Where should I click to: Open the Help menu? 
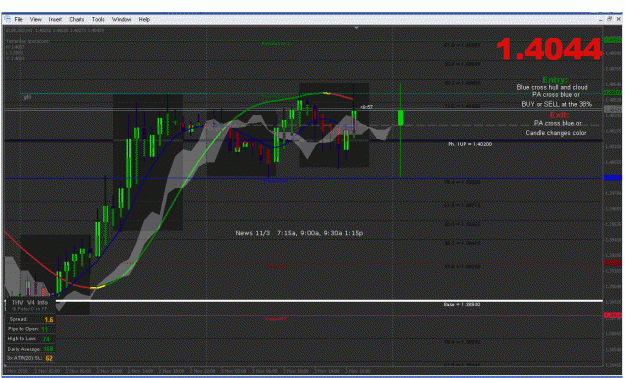point(144,19)
